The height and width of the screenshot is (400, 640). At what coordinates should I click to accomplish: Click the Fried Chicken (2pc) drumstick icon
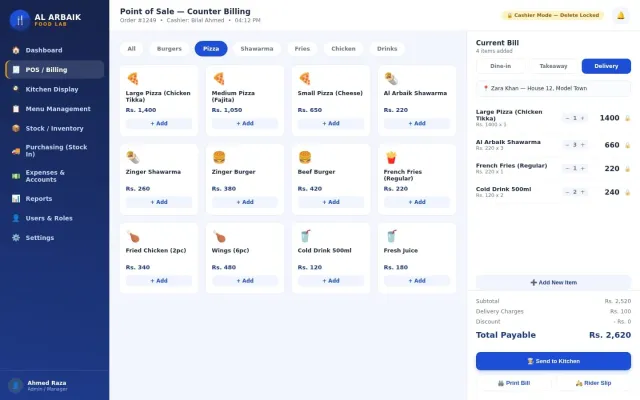coord(133,236)
